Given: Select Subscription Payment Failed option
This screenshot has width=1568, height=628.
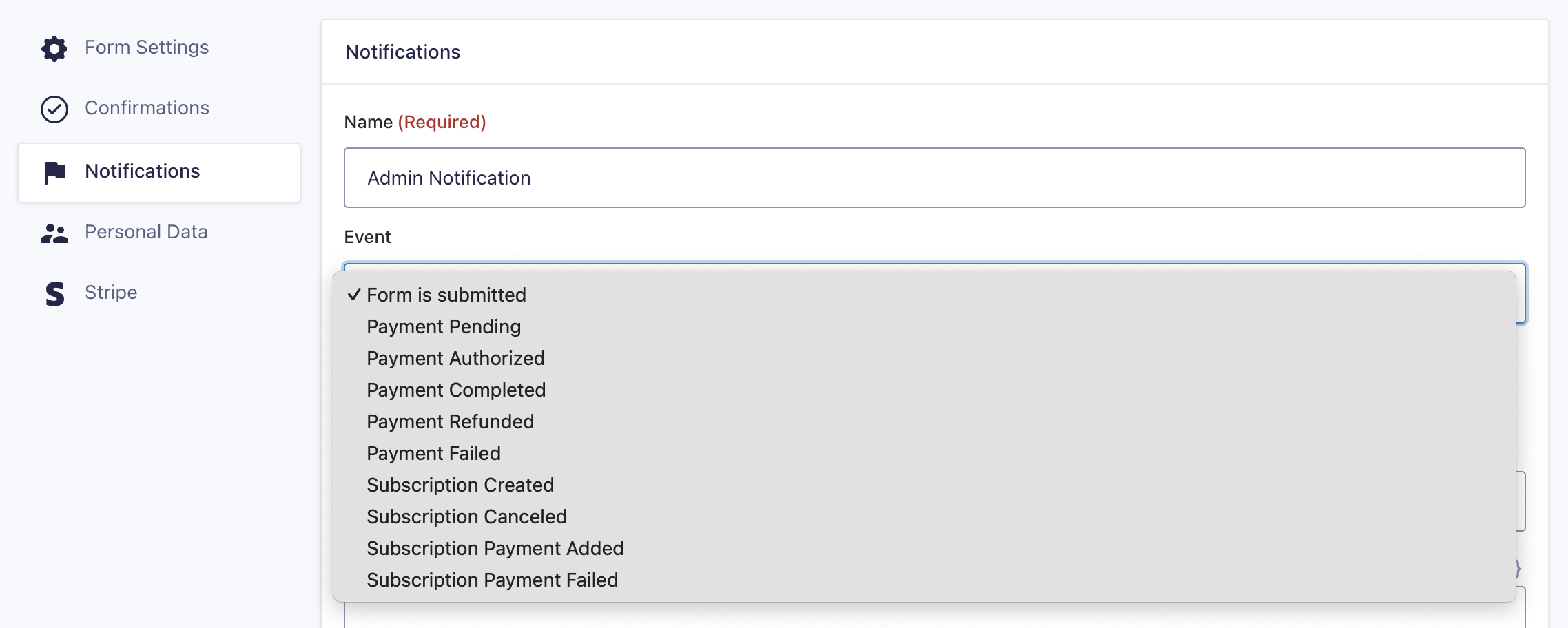Looking at the screenshot, I should pyautogui.click(x=924, y=580).
